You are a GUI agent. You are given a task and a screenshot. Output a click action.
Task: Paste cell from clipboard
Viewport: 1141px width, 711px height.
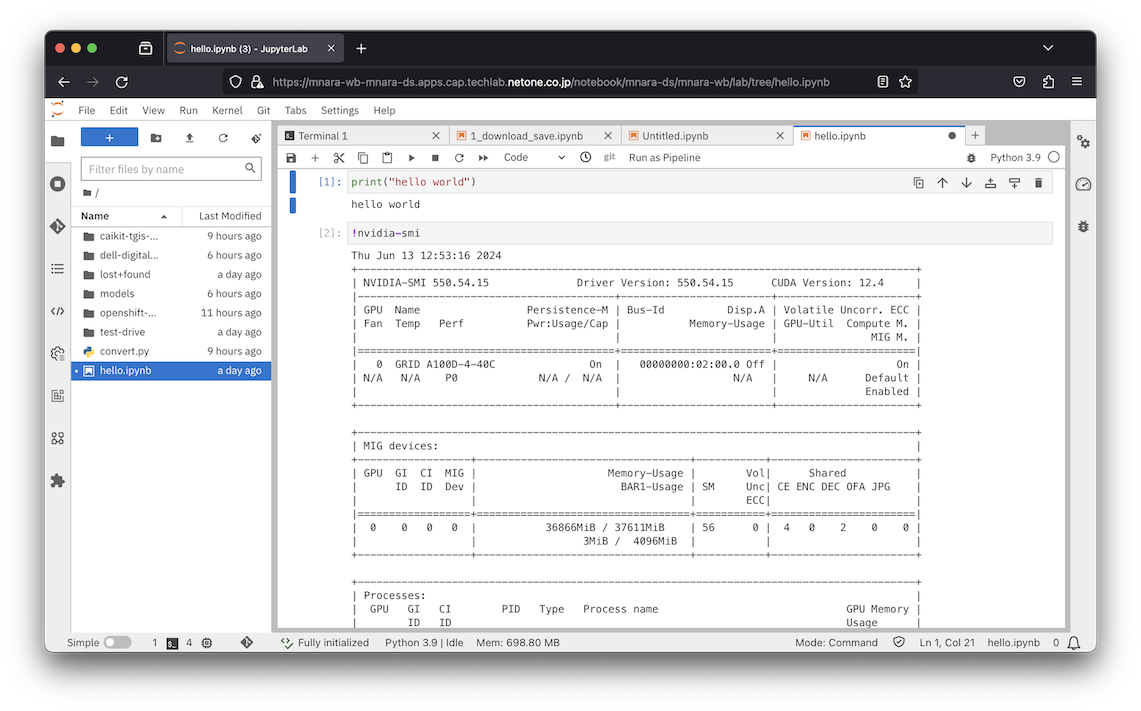click(387, 158)
